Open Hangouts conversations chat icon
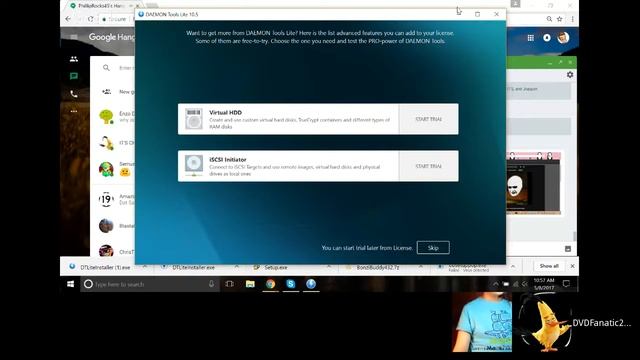Screen dimensions: 640x360 point(74,76)
